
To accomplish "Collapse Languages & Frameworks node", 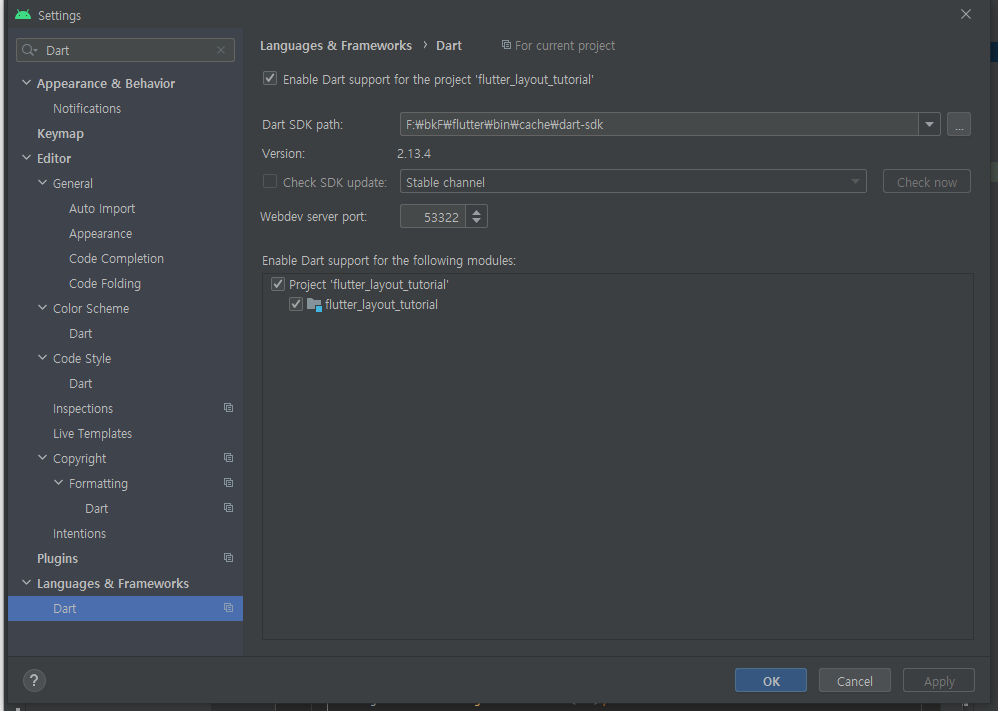I will click(x=27, y=582).
